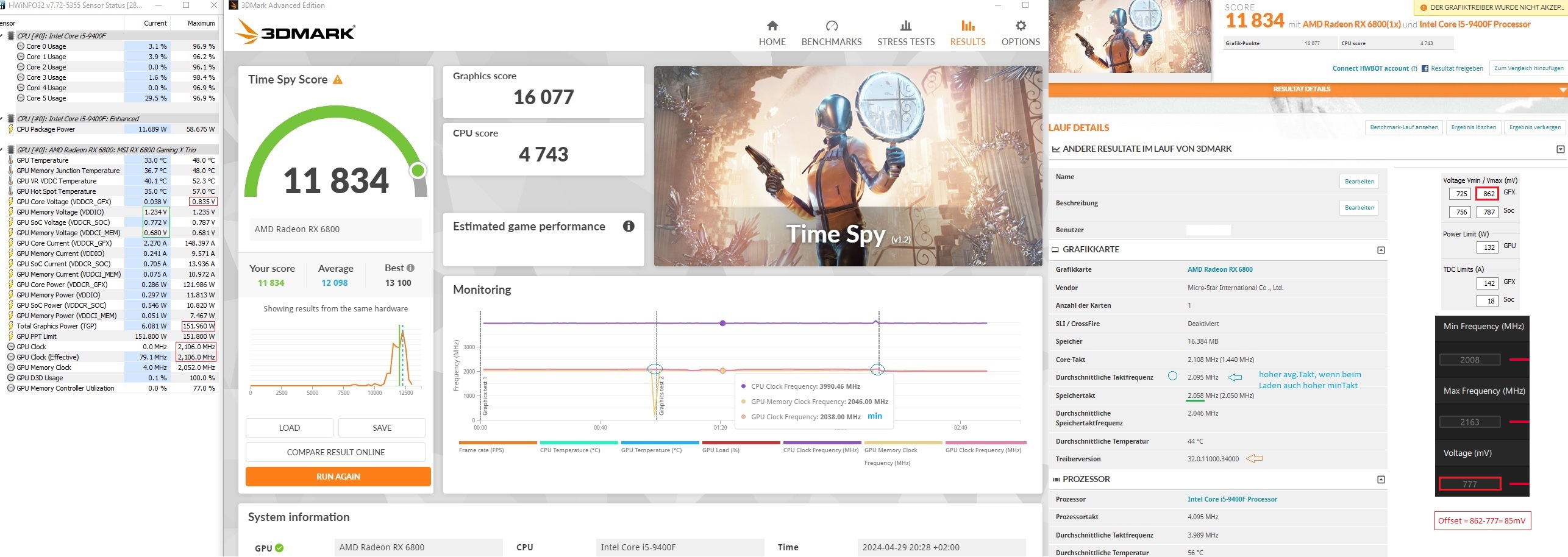Click Zum Vergleich hinzufügen
1568x557 pixels.
[x=1528, y=68]
